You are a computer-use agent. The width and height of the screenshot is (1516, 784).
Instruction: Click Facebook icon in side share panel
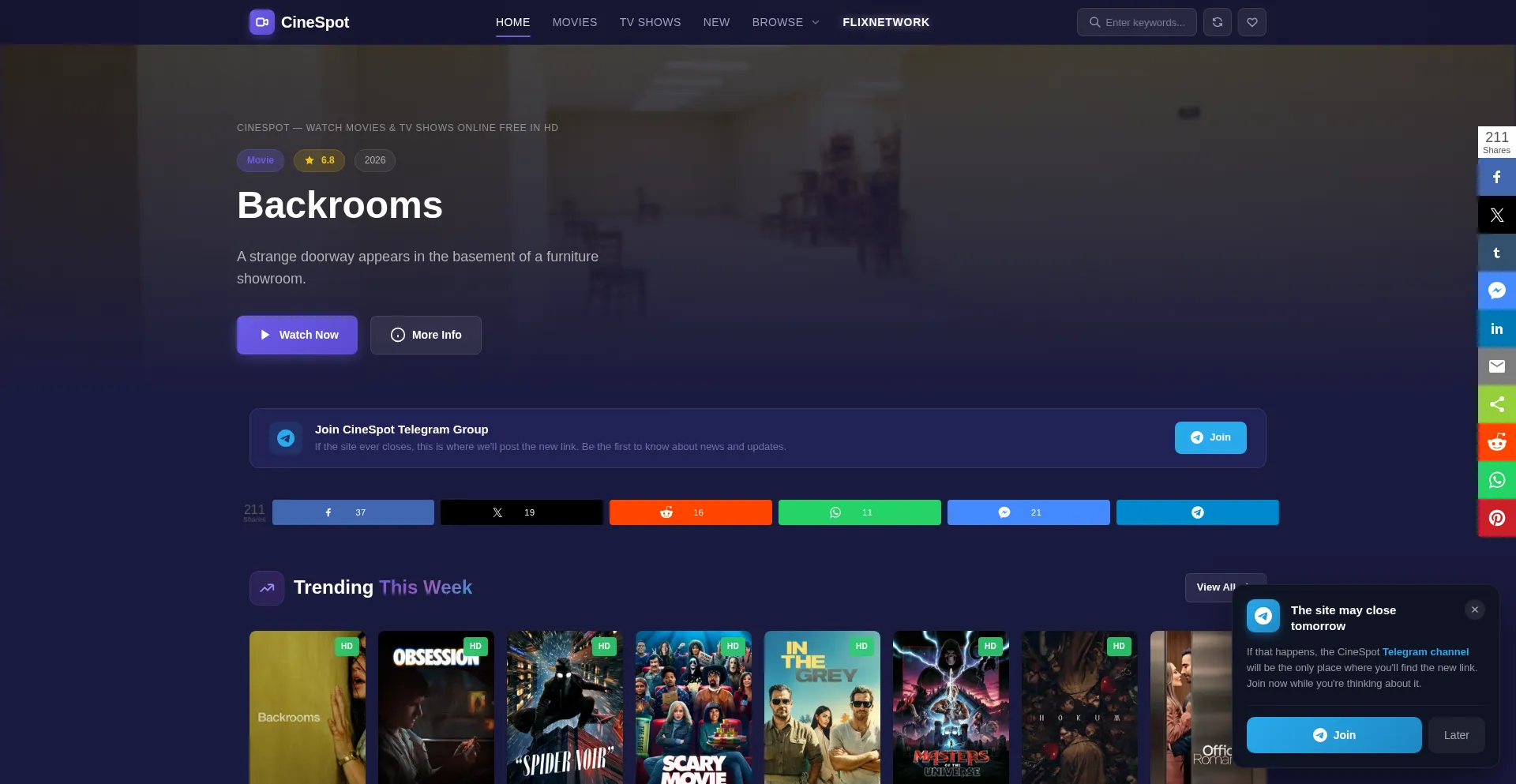[x=1497, y=177]
